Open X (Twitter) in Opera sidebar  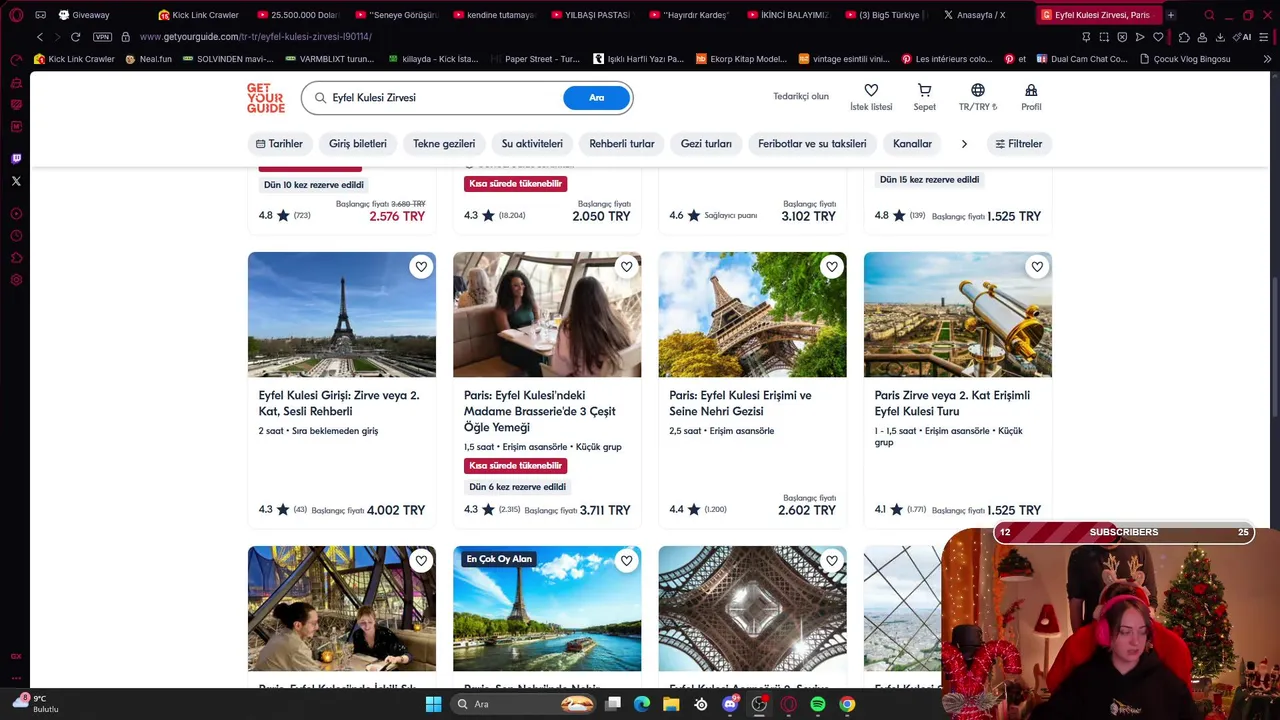point(16,181)
